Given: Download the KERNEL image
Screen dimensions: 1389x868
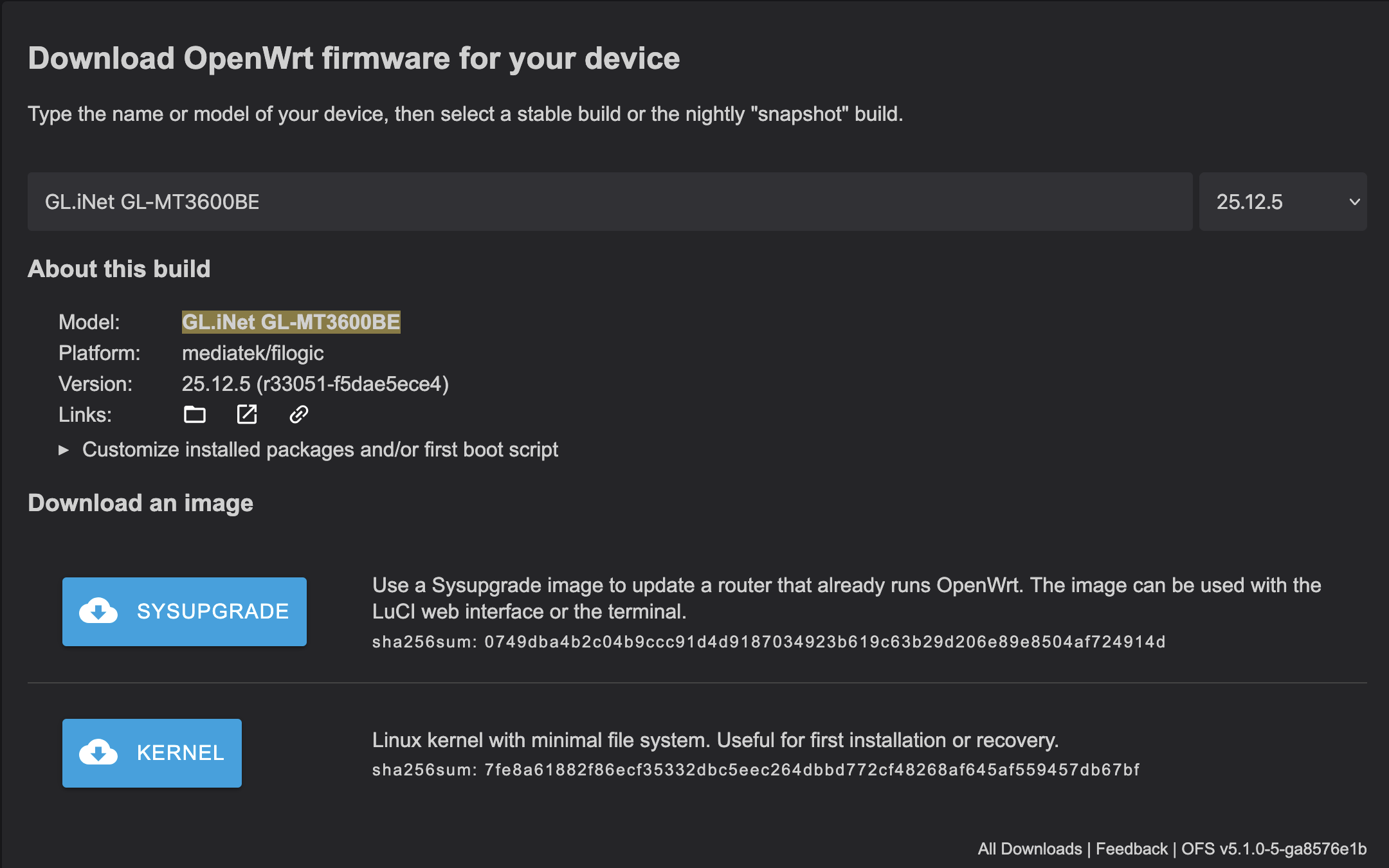Looking at the screenshot, I should (x=152, y=753).
